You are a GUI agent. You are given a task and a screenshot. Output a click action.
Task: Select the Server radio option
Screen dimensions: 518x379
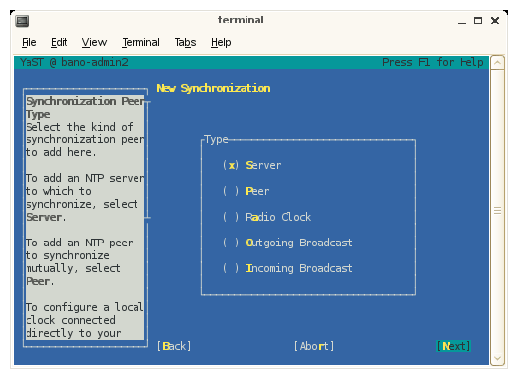coord(252,165)
